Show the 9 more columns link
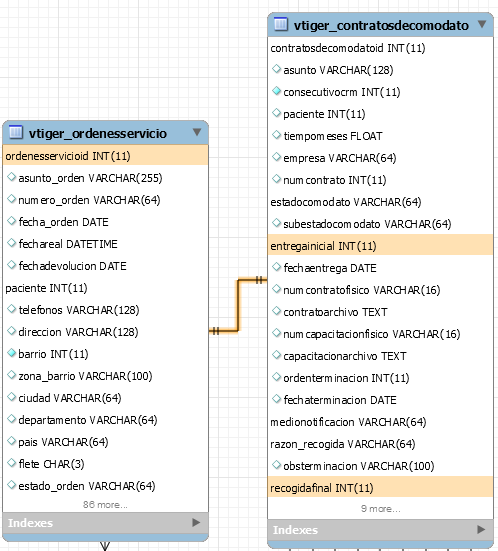The image size is (498, 551). click(381, 508)
